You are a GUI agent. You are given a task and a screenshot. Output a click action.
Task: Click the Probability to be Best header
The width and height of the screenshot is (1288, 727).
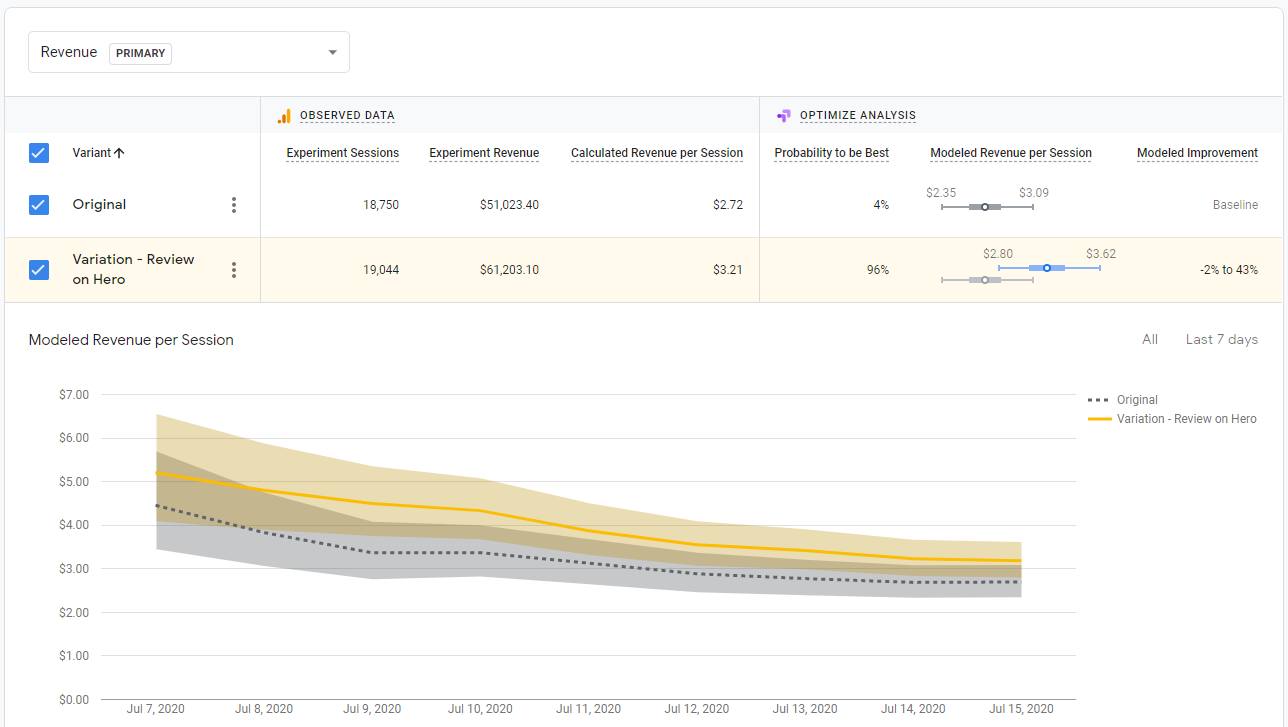click(831, 153)
